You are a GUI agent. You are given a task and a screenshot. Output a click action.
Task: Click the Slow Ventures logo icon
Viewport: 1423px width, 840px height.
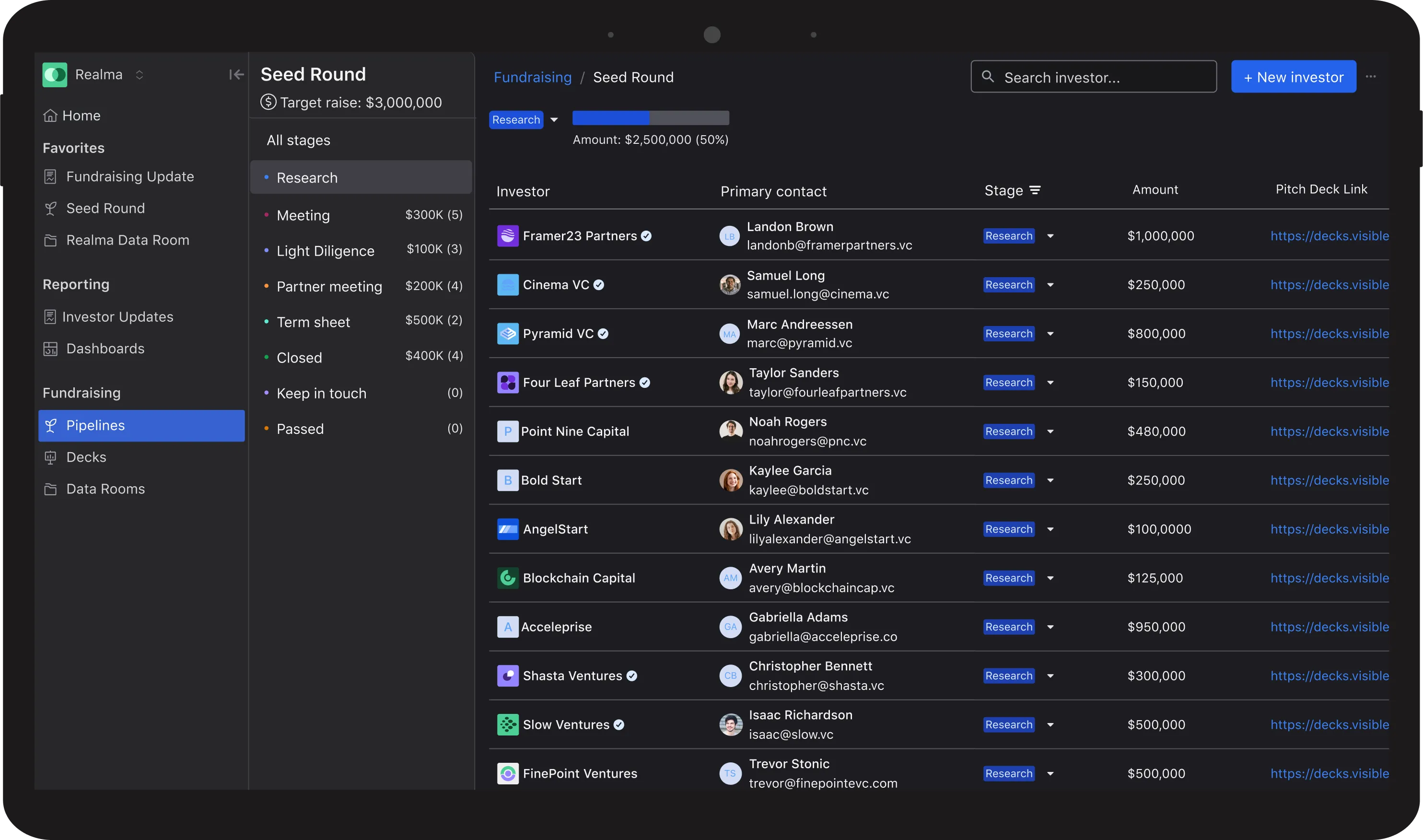coord(507,724)
